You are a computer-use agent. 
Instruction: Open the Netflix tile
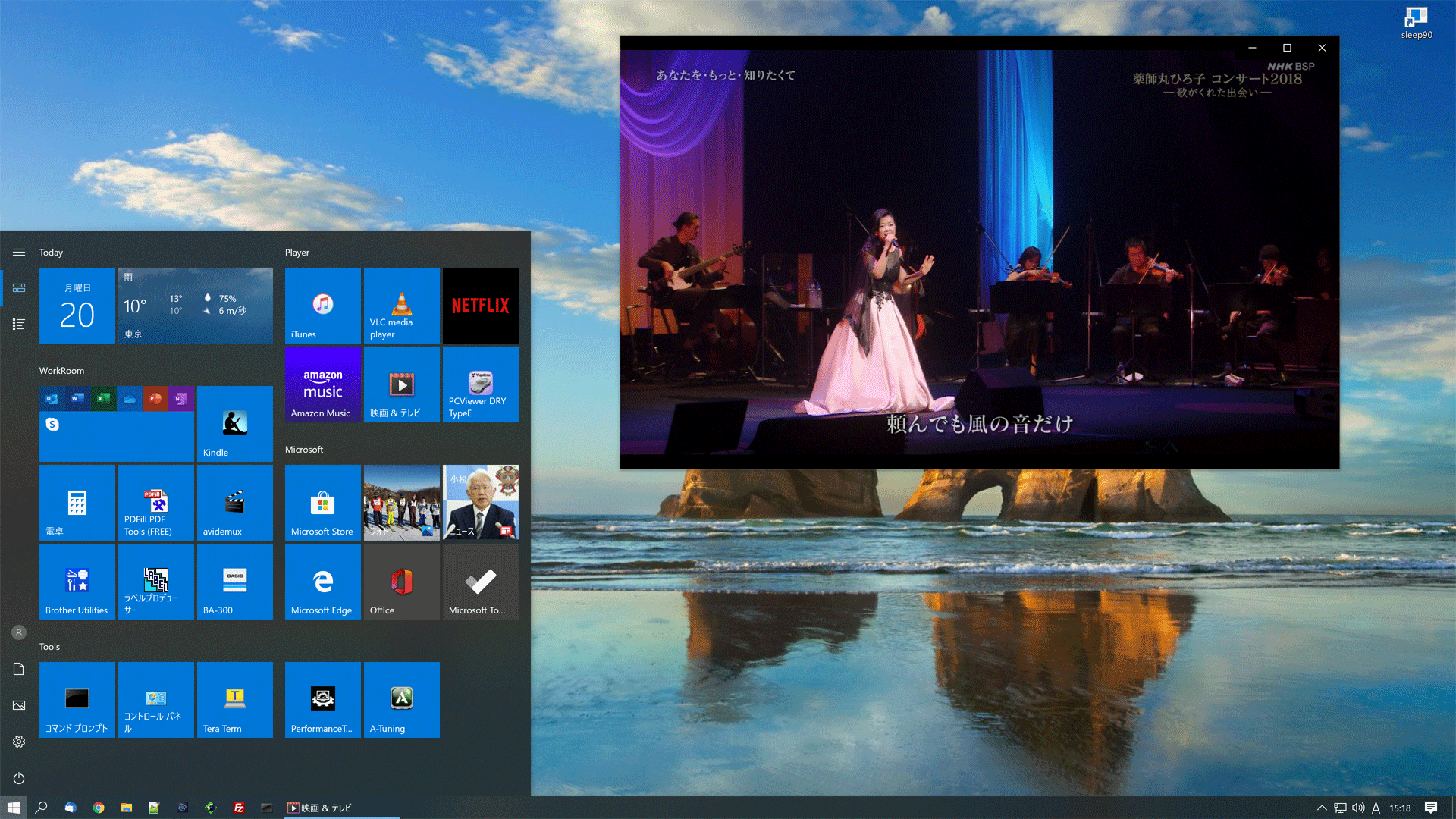[x=481, y=306]
